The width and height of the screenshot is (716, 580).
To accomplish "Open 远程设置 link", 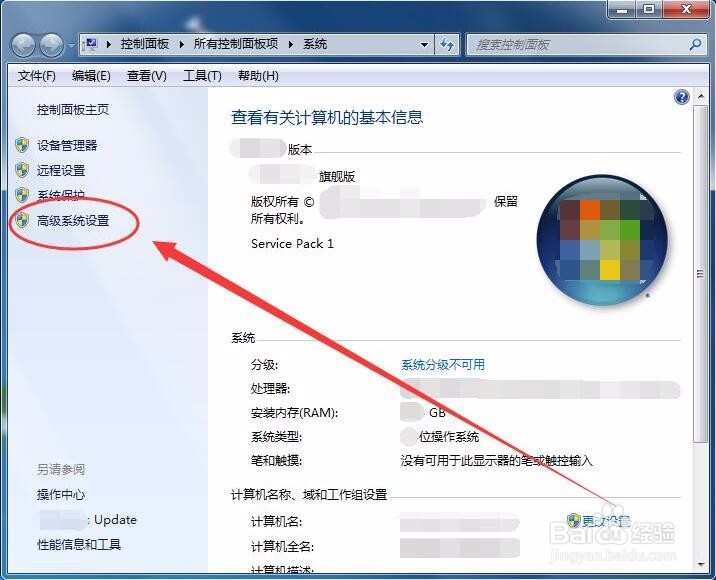I will pyautogui.click(x=61, y=171).
